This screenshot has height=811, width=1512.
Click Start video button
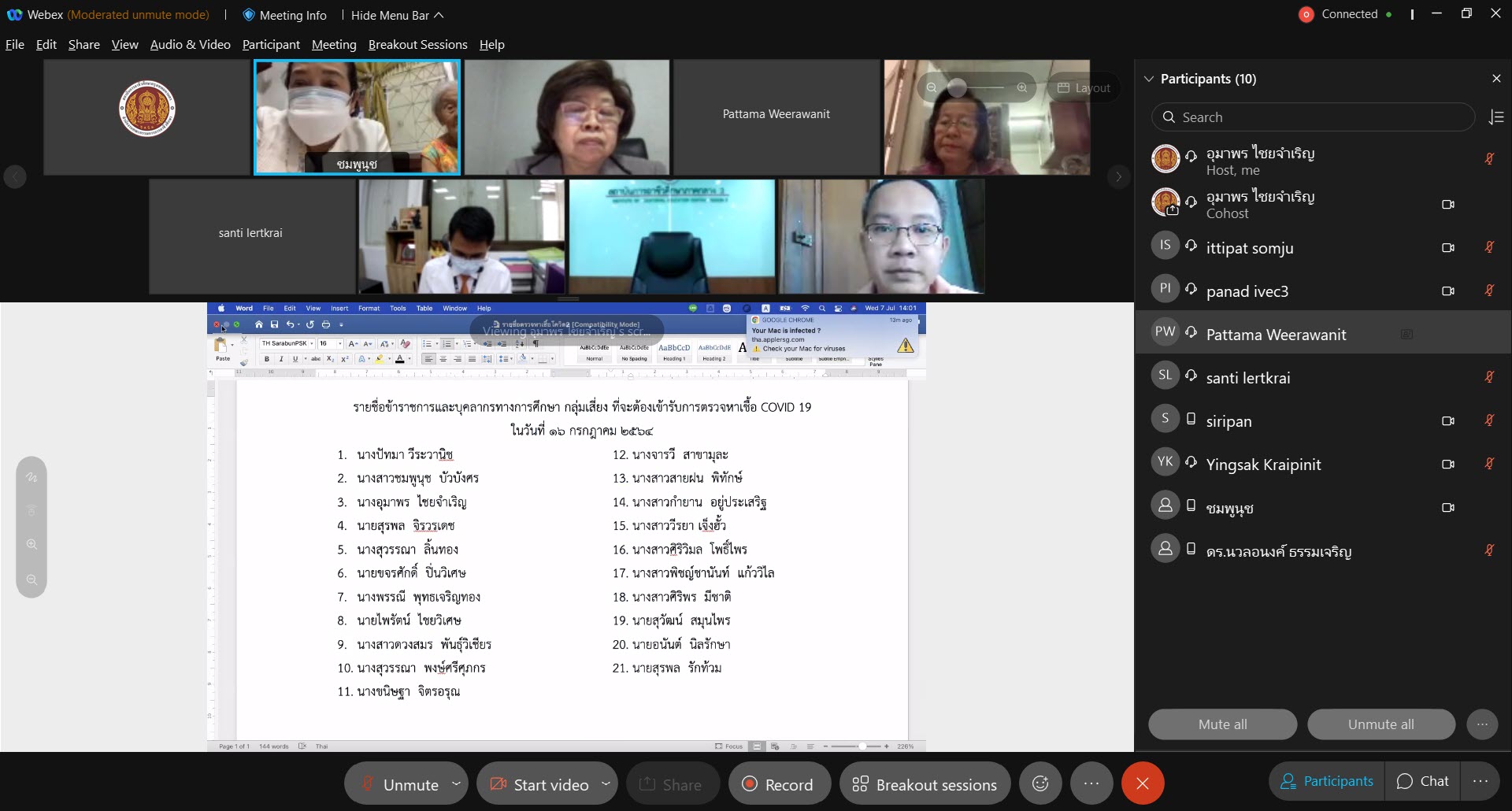click(539, 784)
